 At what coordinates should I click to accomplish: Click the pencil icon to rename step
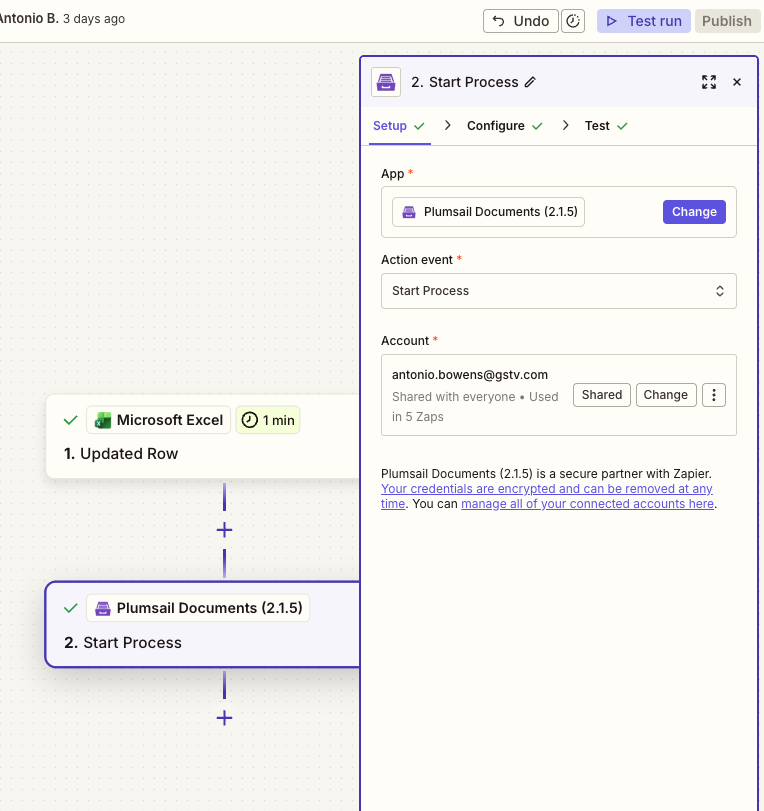pyautogui.click(x=530, y=82)
